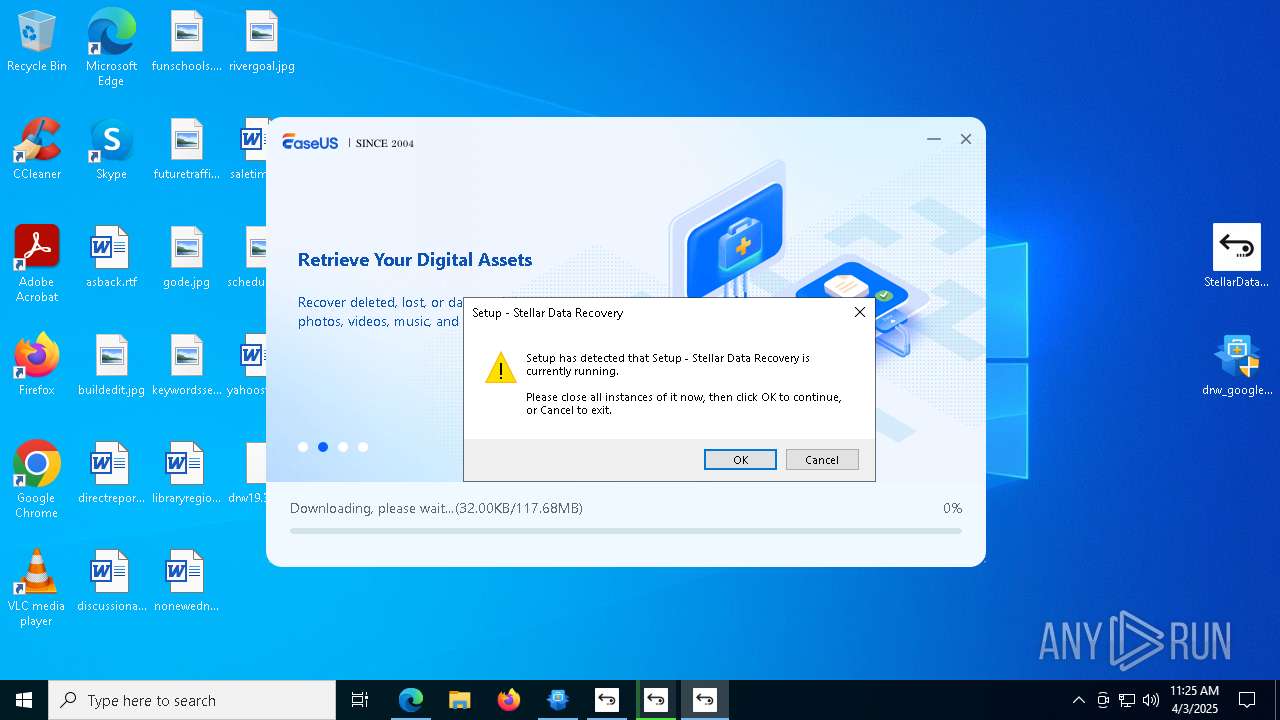The image size is (1280, 720).
Task: Select buildedit.jpg on the desktop
Action: 111,365
